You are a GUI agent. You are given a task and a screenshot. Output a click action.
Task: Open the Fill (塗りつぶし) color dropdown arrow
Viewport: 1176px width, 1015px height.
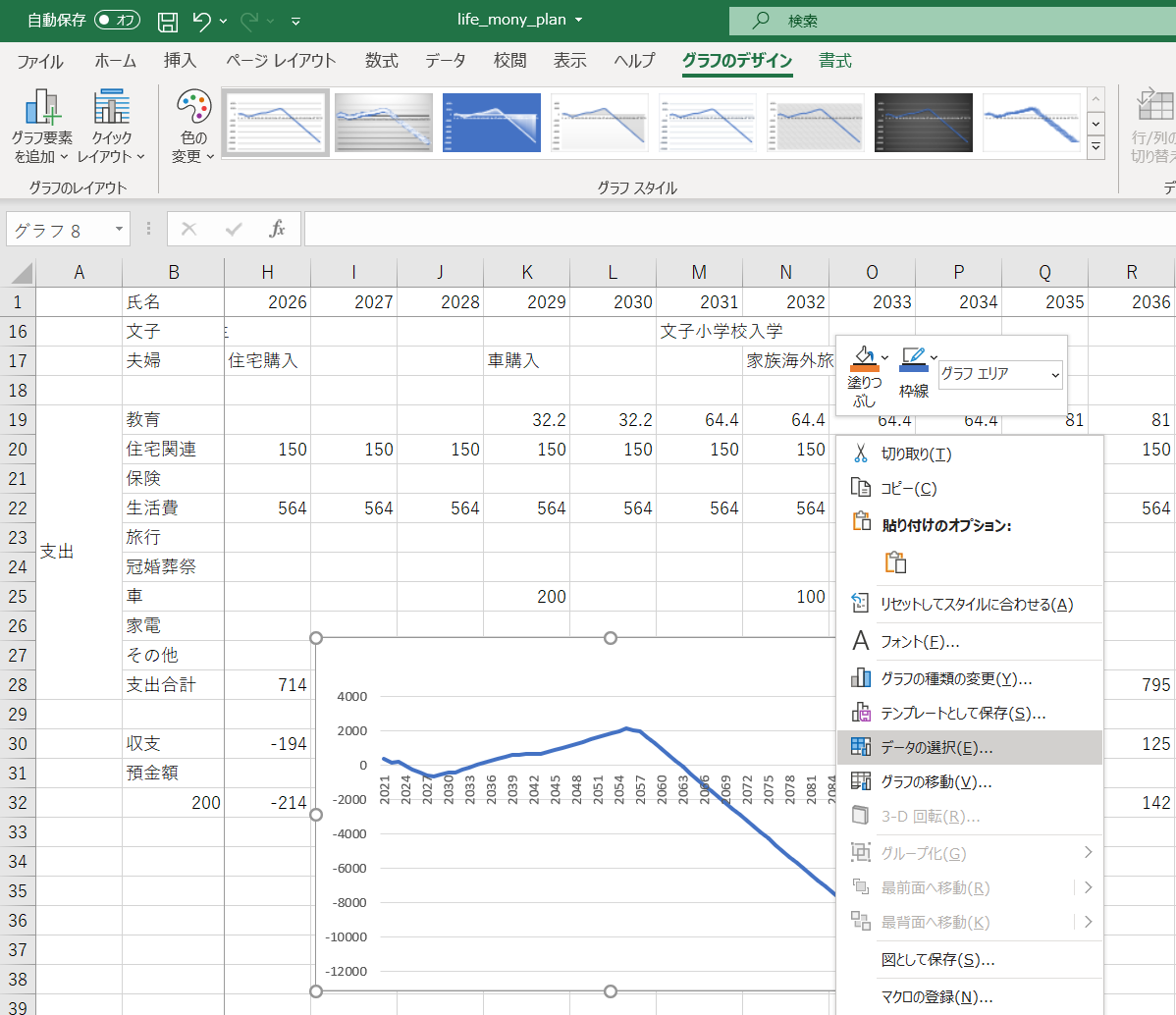(885, 357)
